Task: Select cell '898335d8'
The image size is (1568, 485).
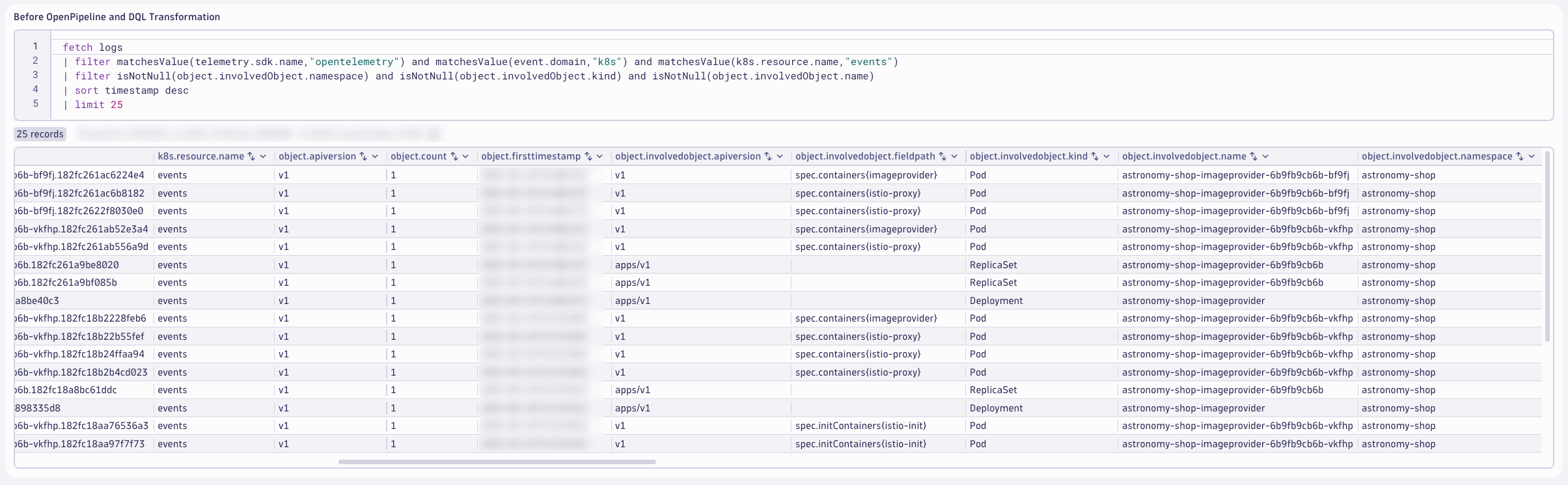Action: click(x=38, y=408)
